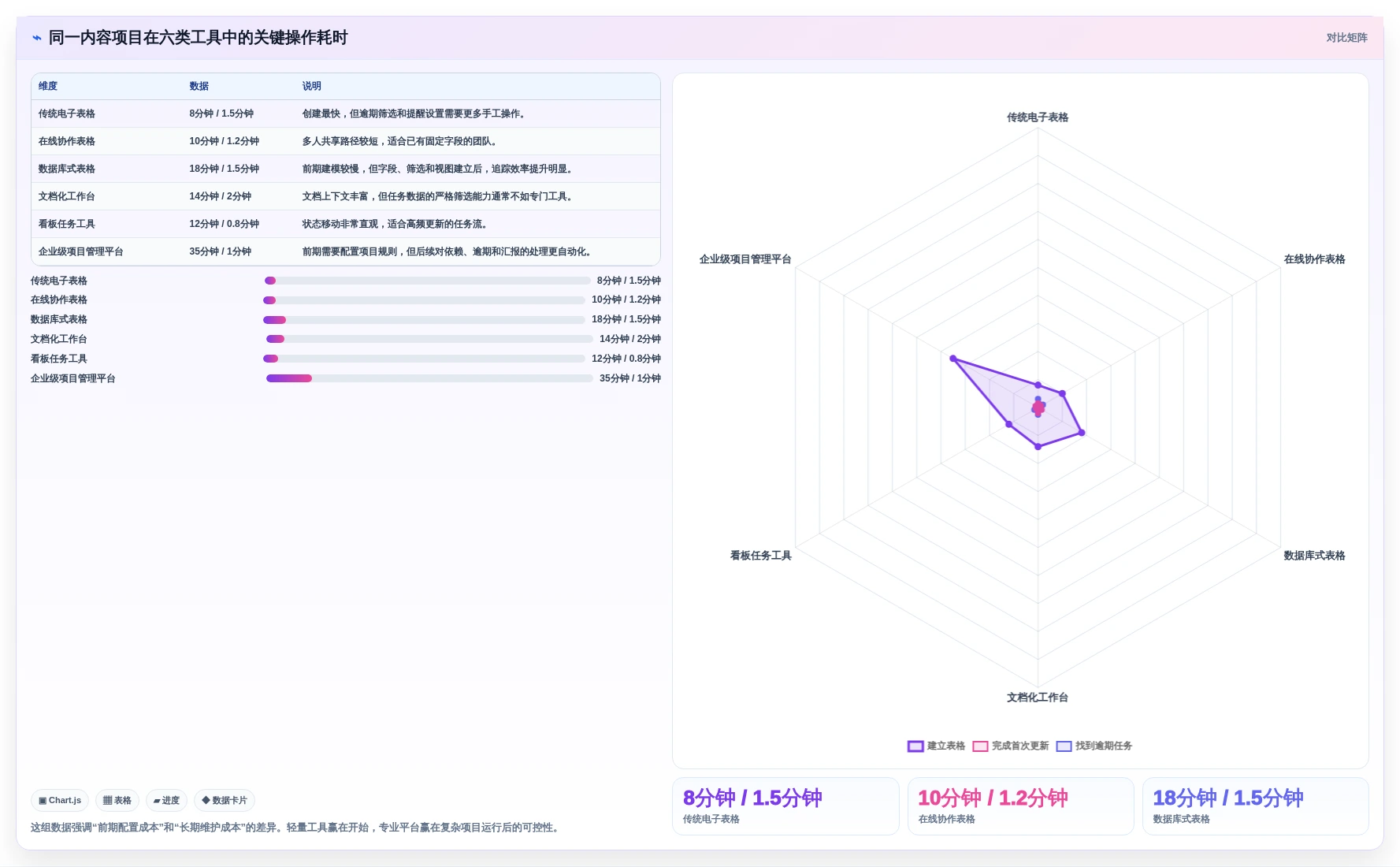Click the 说明 column header

click(x=312, y=86)
